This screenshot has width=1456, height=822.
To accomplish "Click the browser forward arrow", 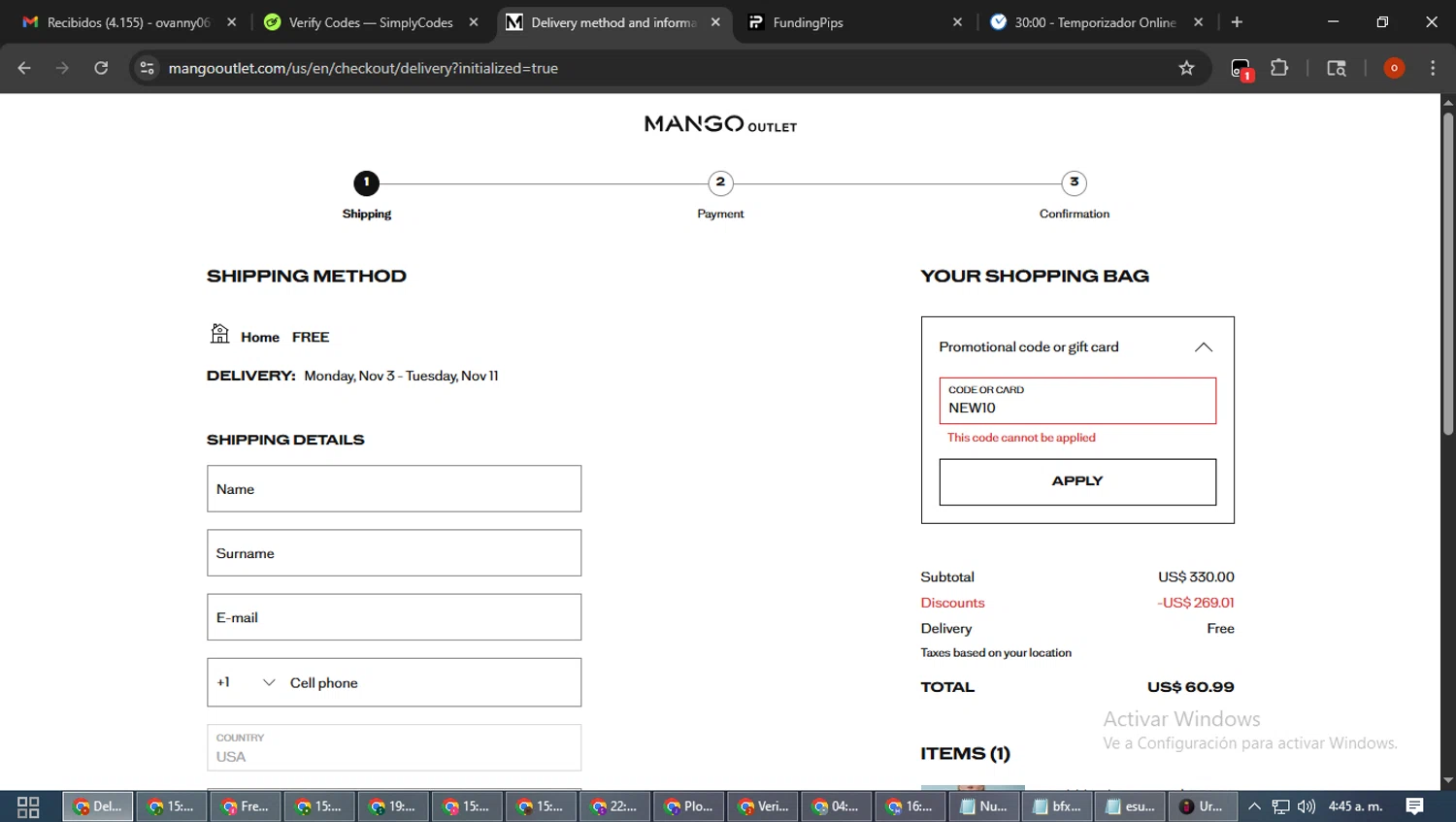I will [62, 68].
